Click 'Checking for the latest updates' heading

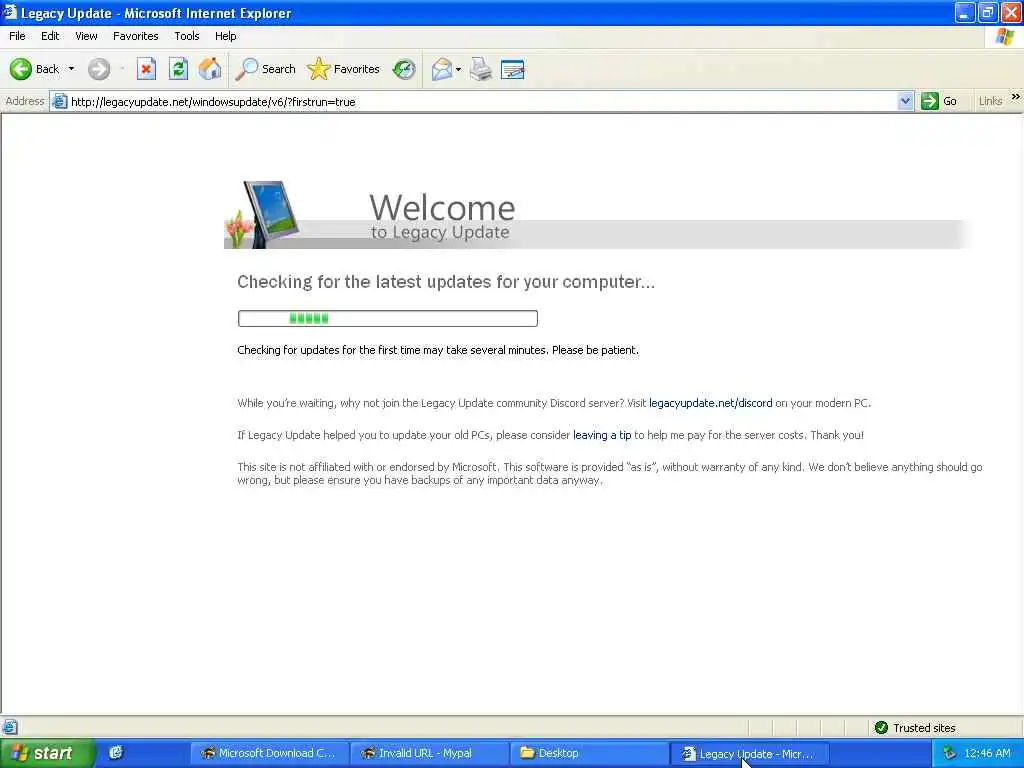pyautogui.click(x=445, y=281)
